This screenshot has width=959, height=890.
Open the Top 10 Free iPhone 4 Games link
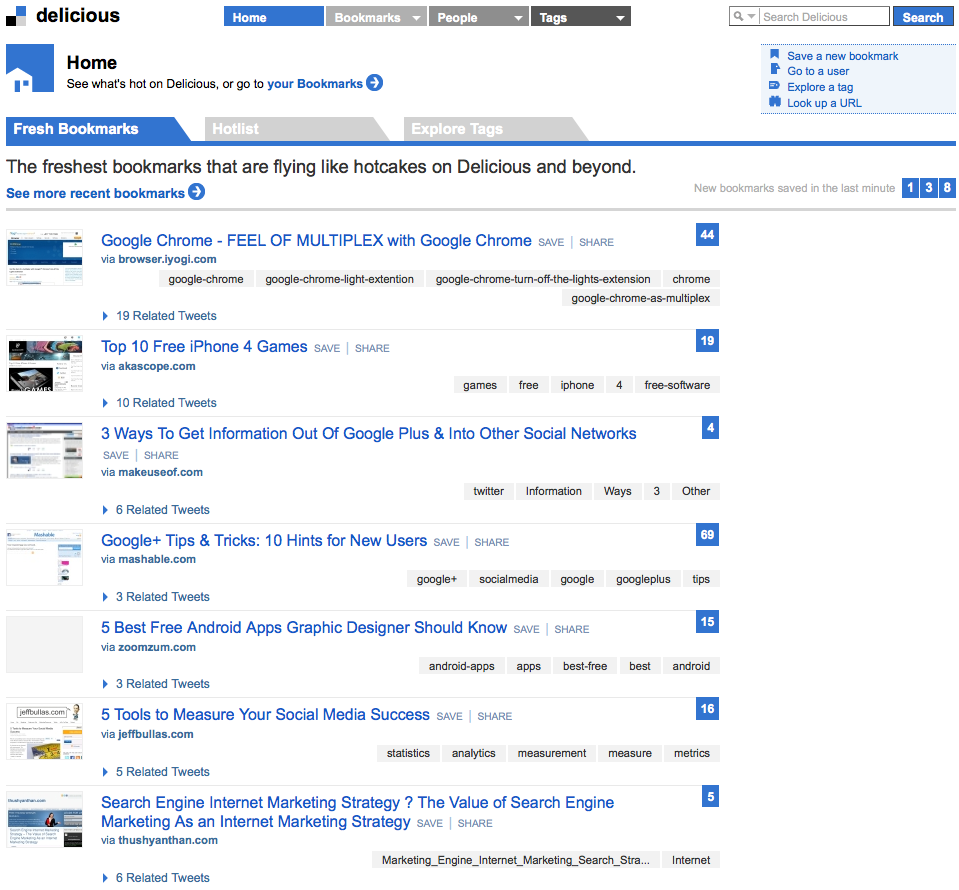coord(204,347)
